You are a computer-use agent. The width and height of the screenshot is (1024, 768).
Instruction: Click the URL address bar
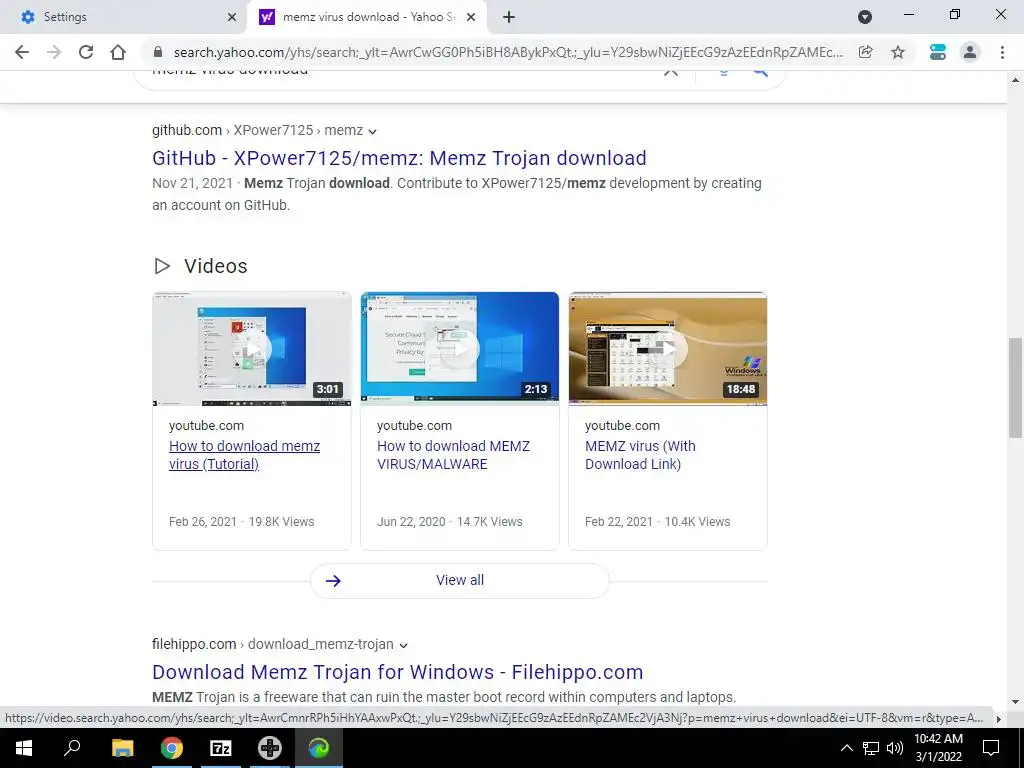pos(508,52)
